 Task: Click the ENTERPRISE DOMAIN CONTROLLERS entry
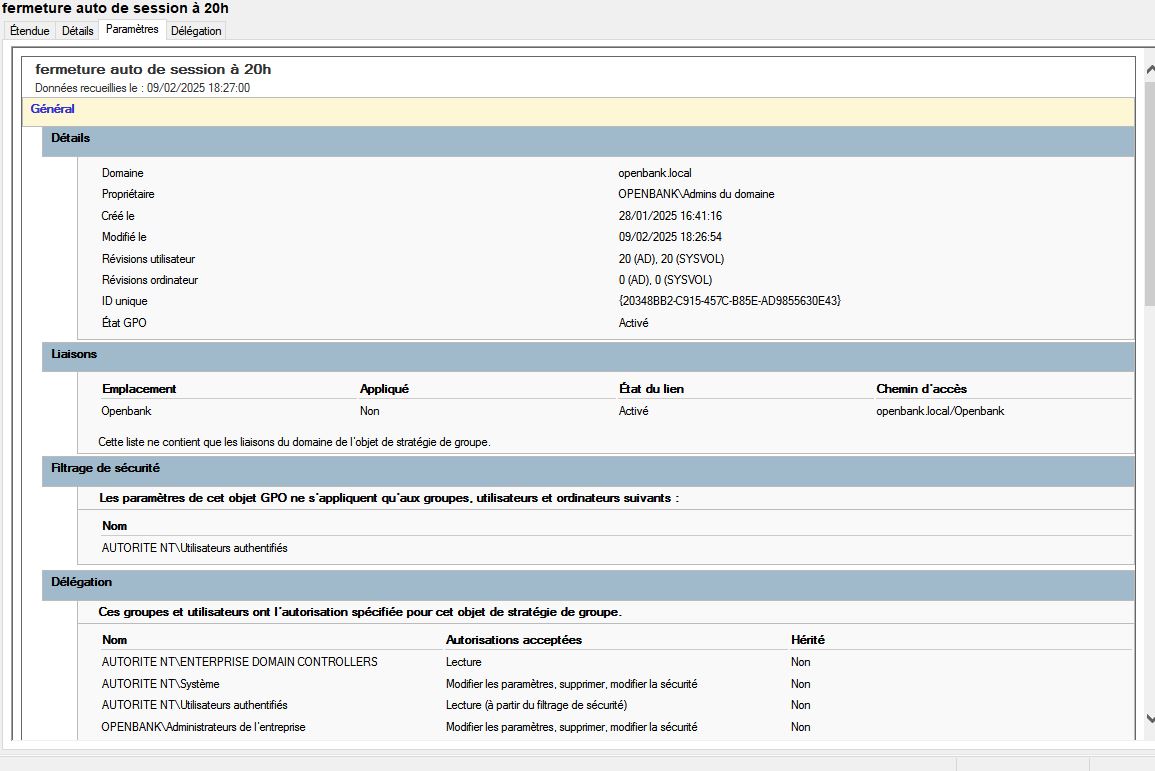point(239,662)
